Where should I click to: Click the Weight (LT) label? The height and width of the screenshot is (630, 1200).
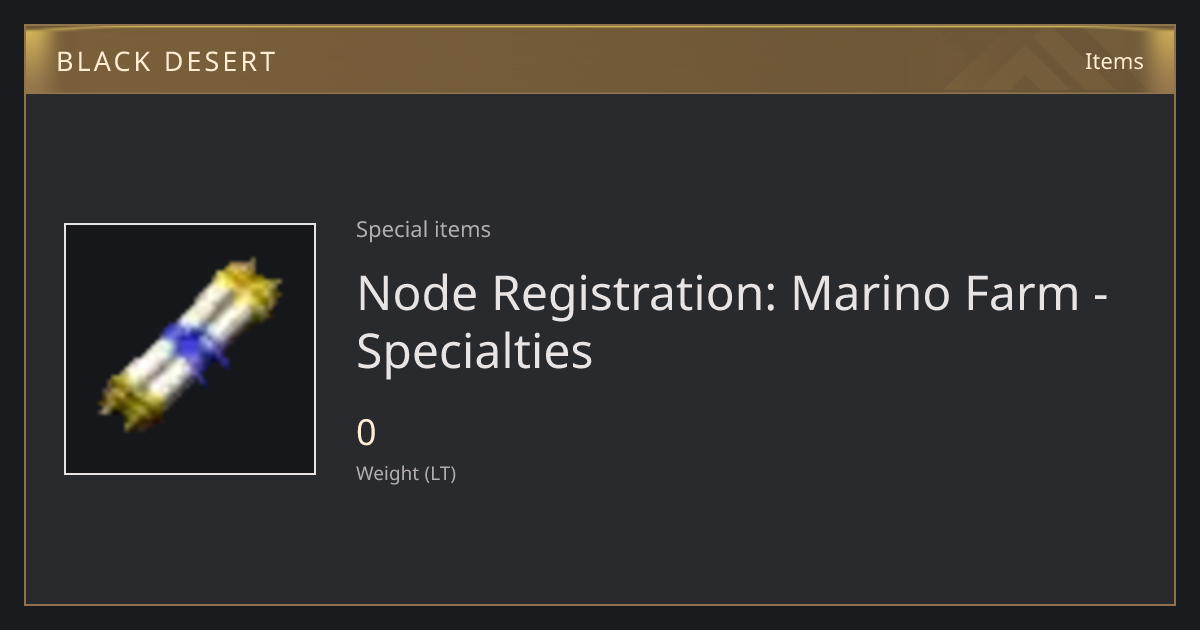coord(406,474)
